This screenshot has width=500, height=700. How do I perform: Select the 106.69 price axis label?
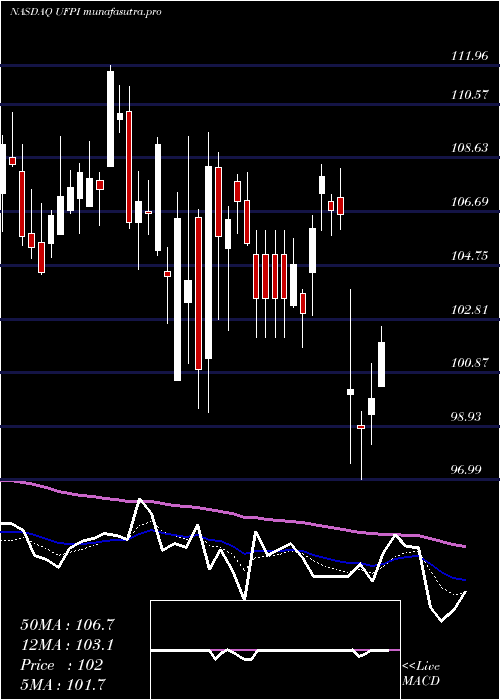[469, 202]
